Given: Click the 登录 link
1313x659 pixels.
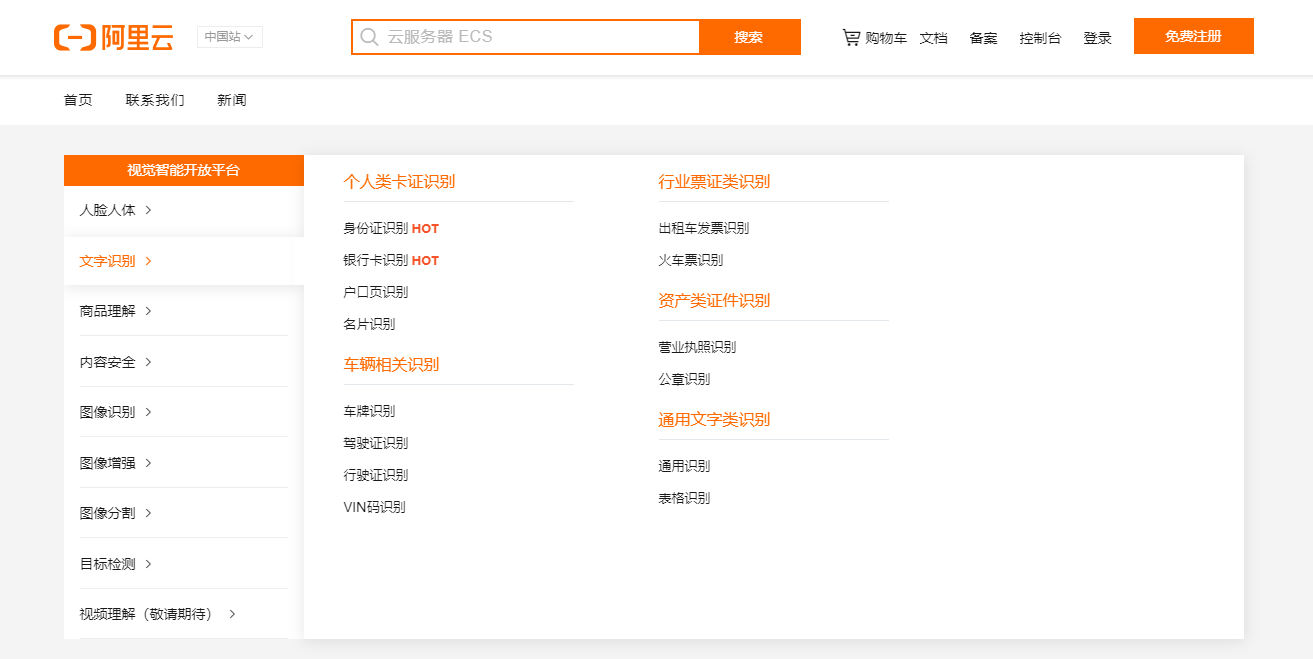Looking at the screenshot, I should (1097, 38).
